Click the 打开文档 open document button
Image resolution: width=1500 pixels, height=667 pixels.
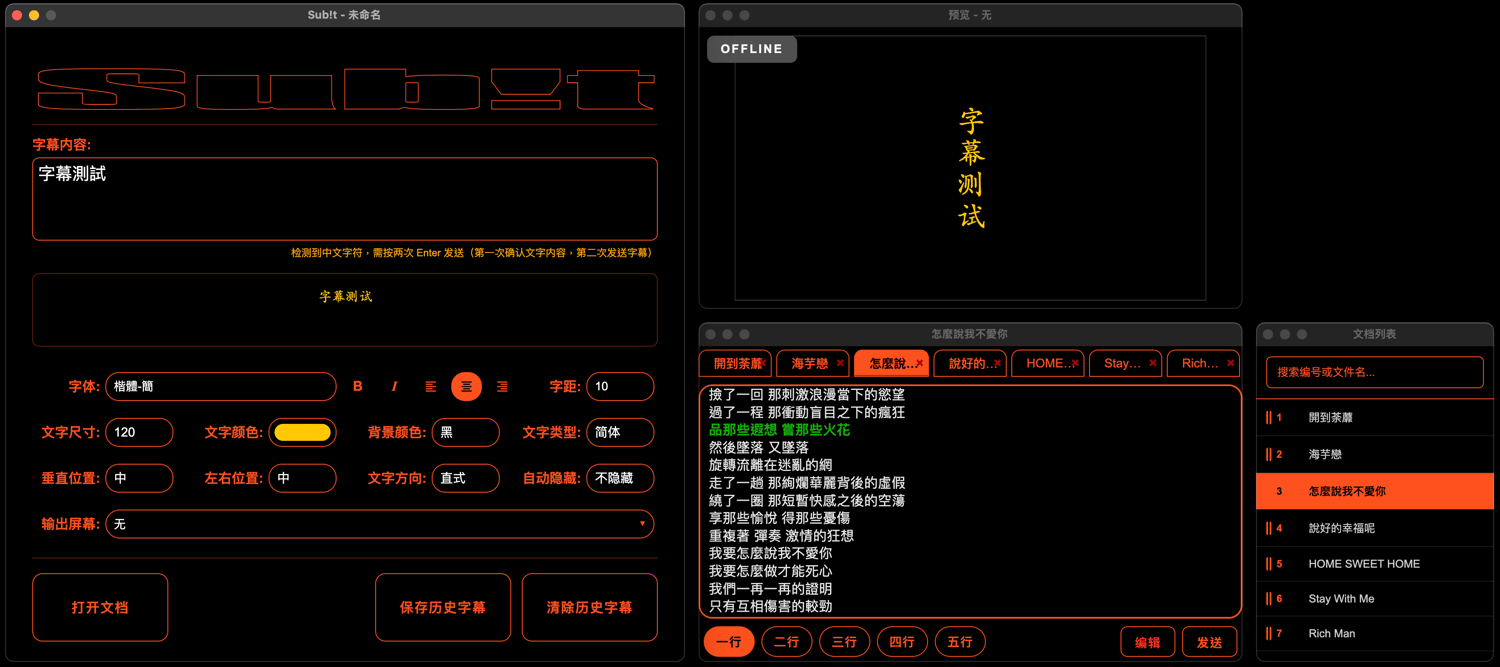click(100, 607)
